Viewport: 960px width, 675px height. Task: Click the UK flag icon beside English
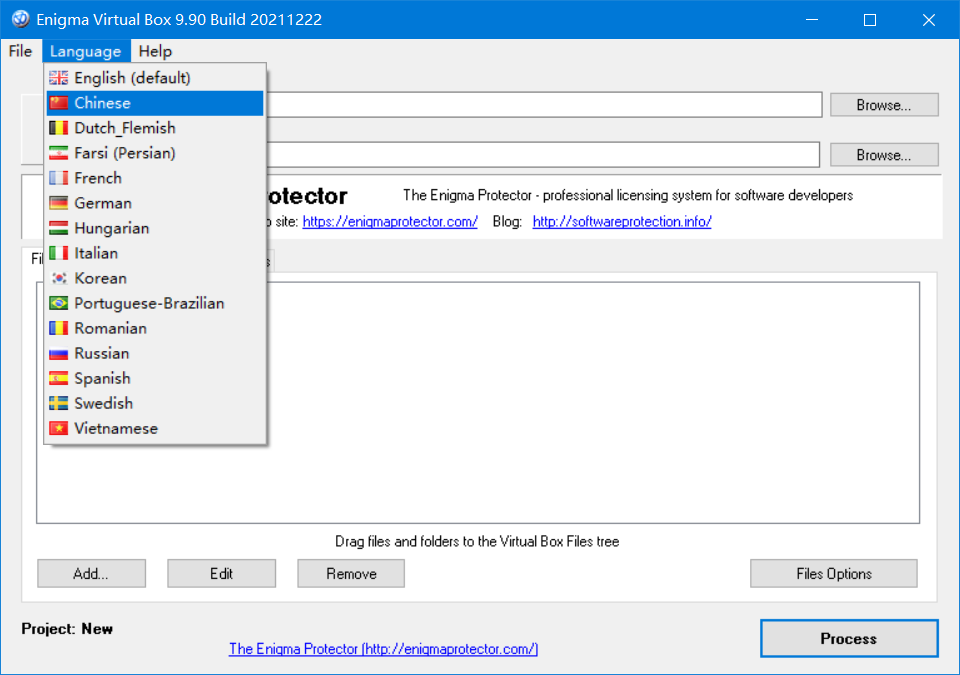(59, 78)
